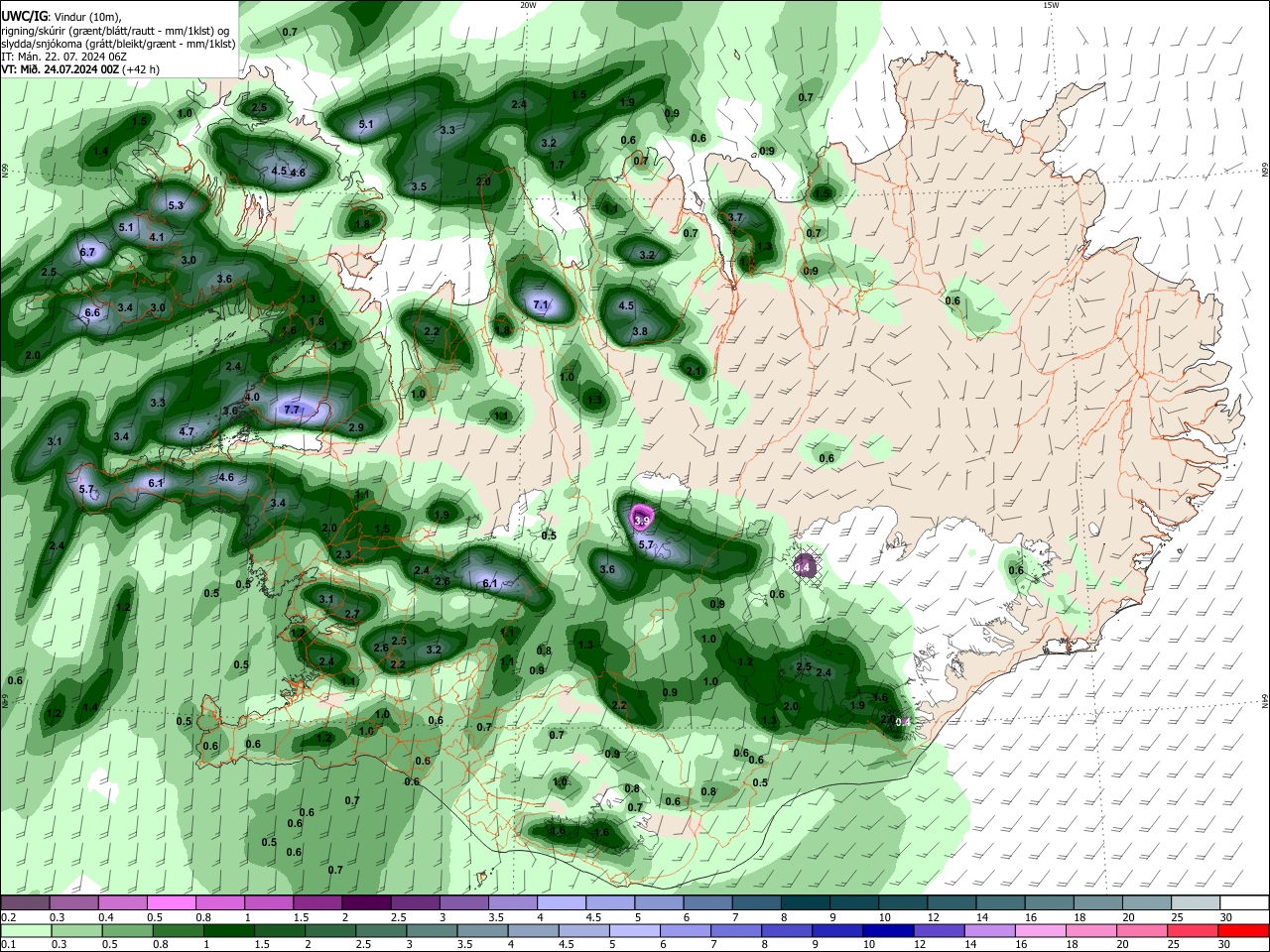Click the 3.8 precipitation value on the map
The image size is (1270, 952).
pyautogui.click(x=640, y=332)
